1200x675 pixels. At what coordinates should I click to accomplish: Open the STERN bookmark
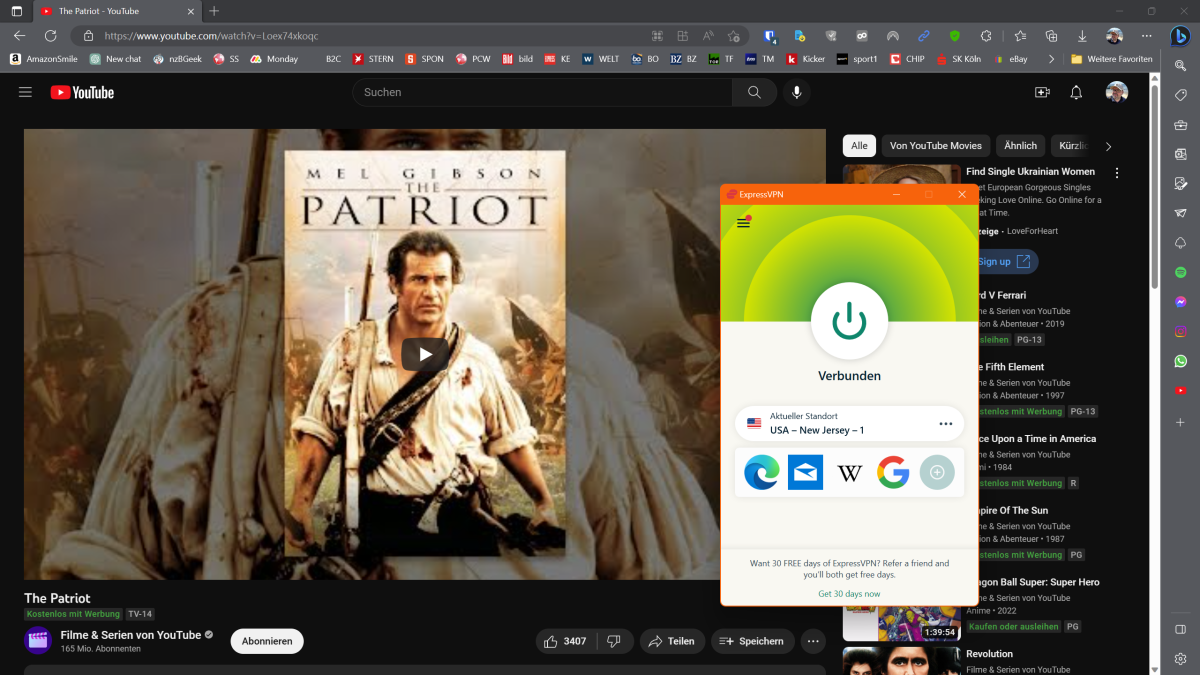pyautogui.click(x=372, y=59)
